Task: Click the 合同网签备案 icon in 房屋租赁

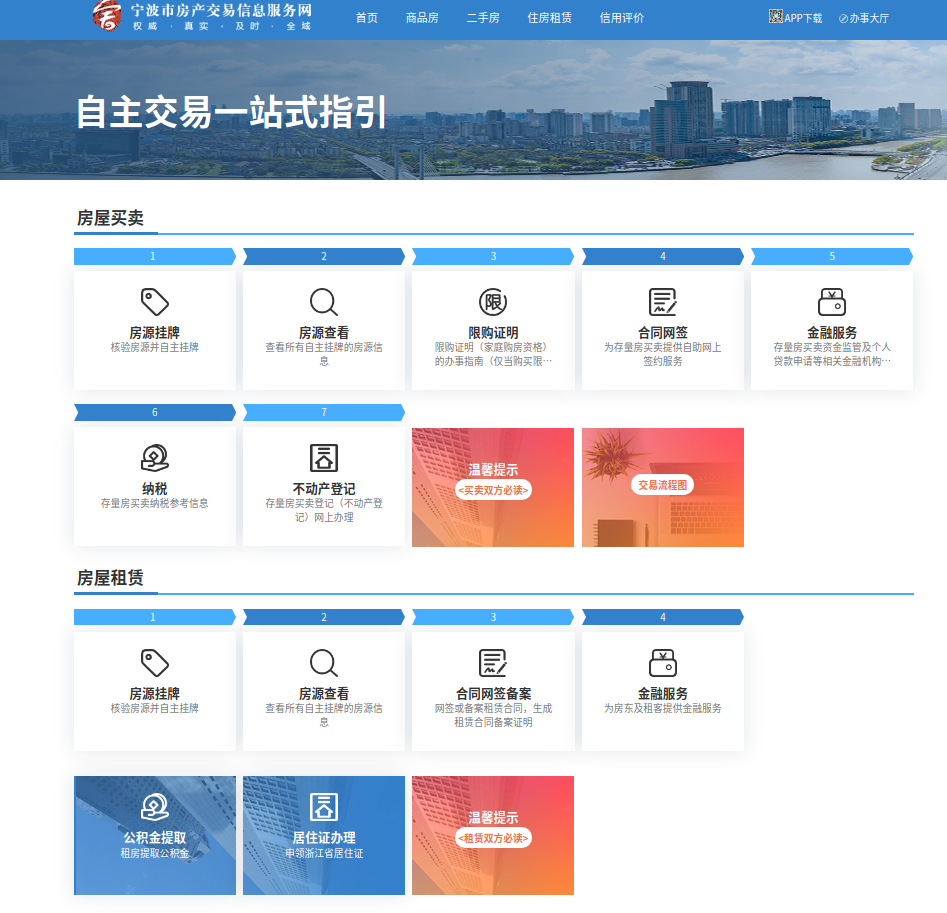Action: click(493, 662)
